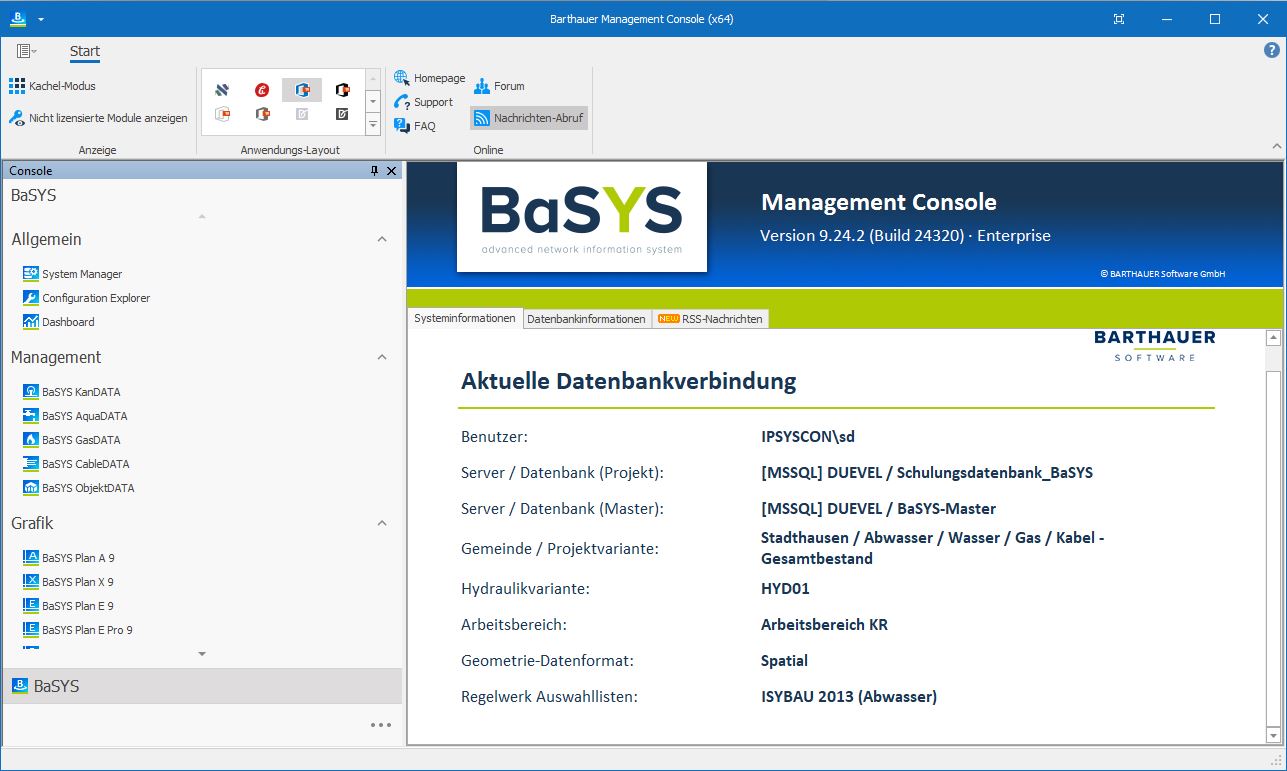
Task: Open Support from the ribbon
Action: tap(424, 102)
